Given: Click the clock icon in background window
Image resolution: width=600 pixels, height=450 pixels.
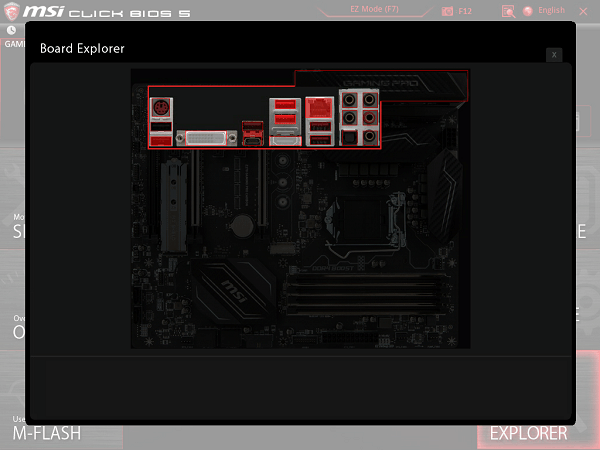Looking at the screenshot, I should coord(11,30).
